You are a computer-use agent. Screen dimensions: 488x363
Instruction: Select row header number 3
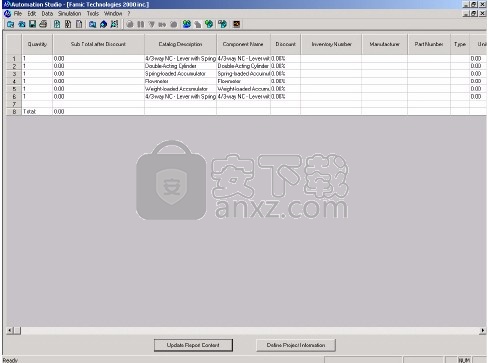14,74
